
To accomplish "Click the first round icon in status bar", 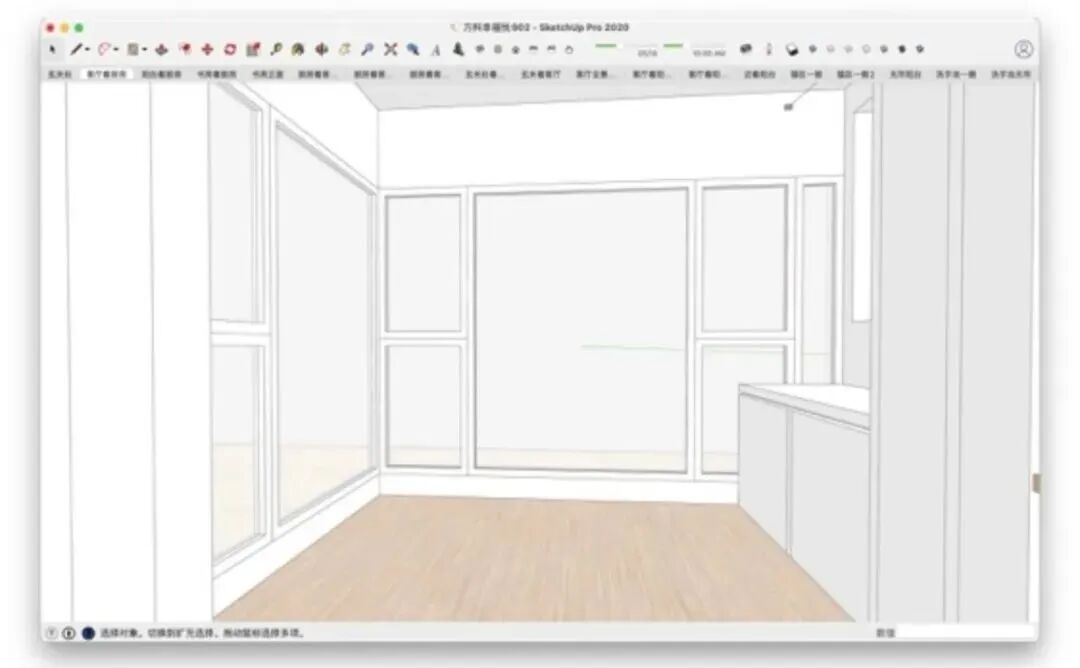I will [x=52, y=633].
